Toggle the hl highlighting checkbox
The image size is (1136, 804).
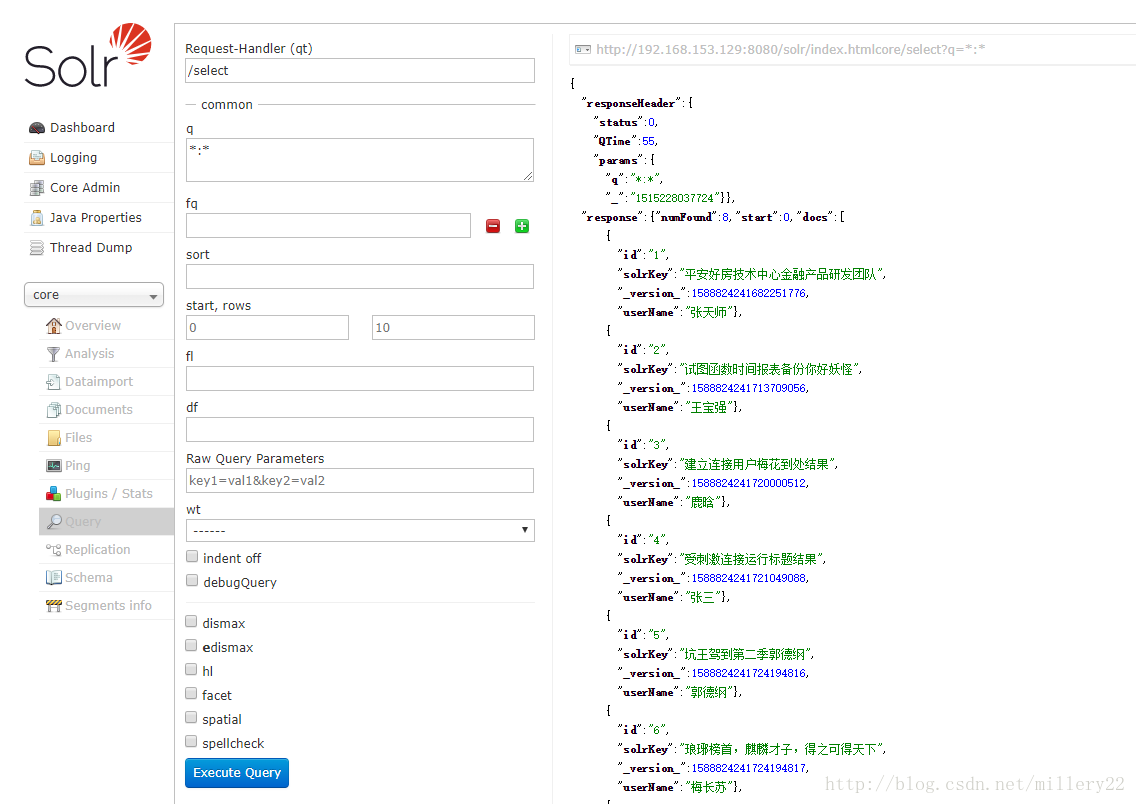coord(191,669)
